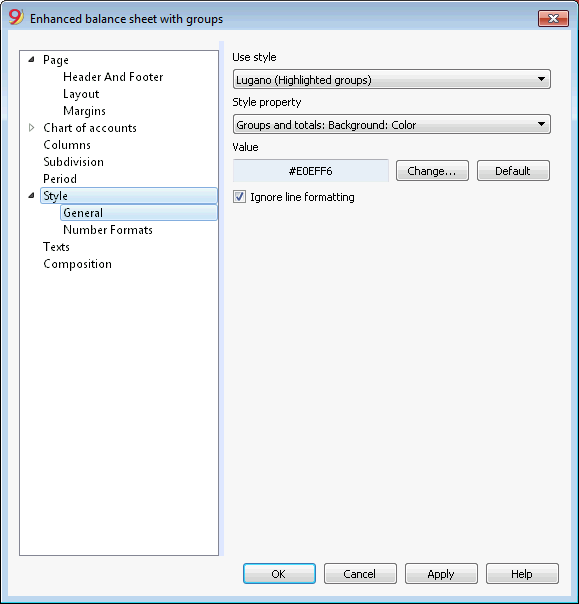Viewport: 579px width, 604px height.
Task: Click the Apply button
Action: coord(441,574)
